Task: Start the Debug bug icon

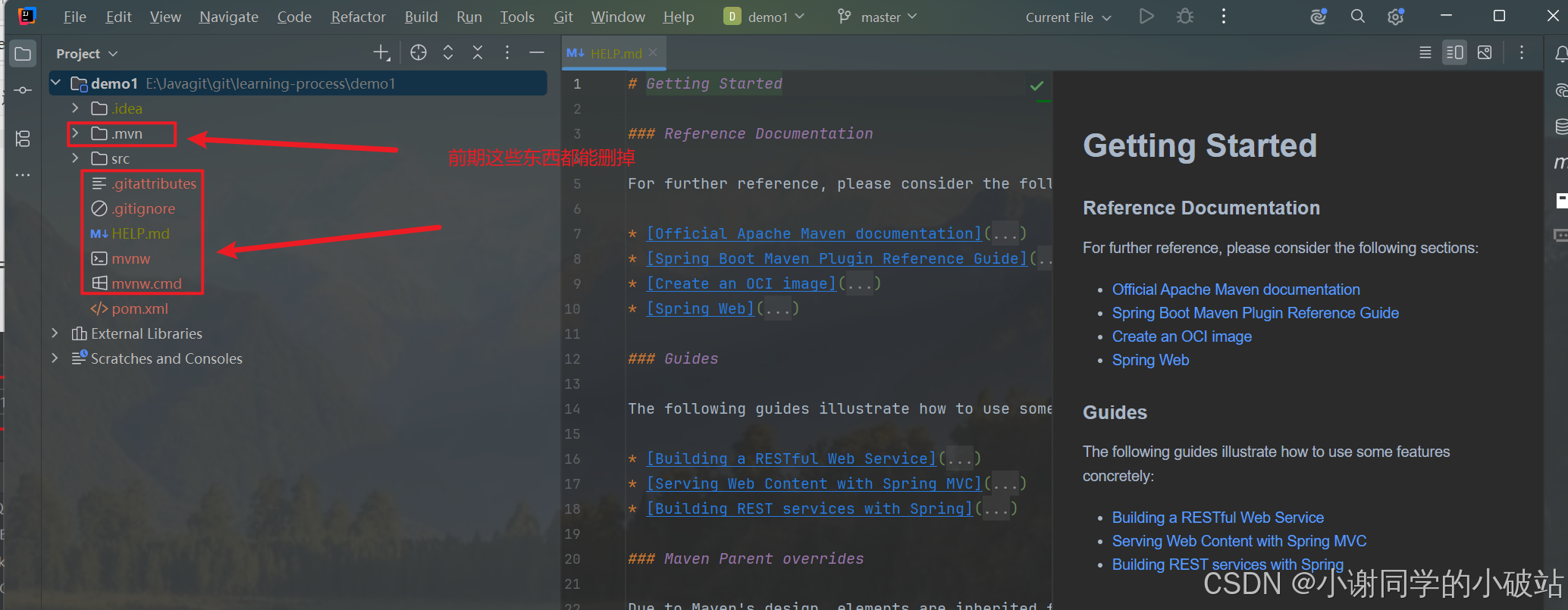Action: pos(1185,16)
